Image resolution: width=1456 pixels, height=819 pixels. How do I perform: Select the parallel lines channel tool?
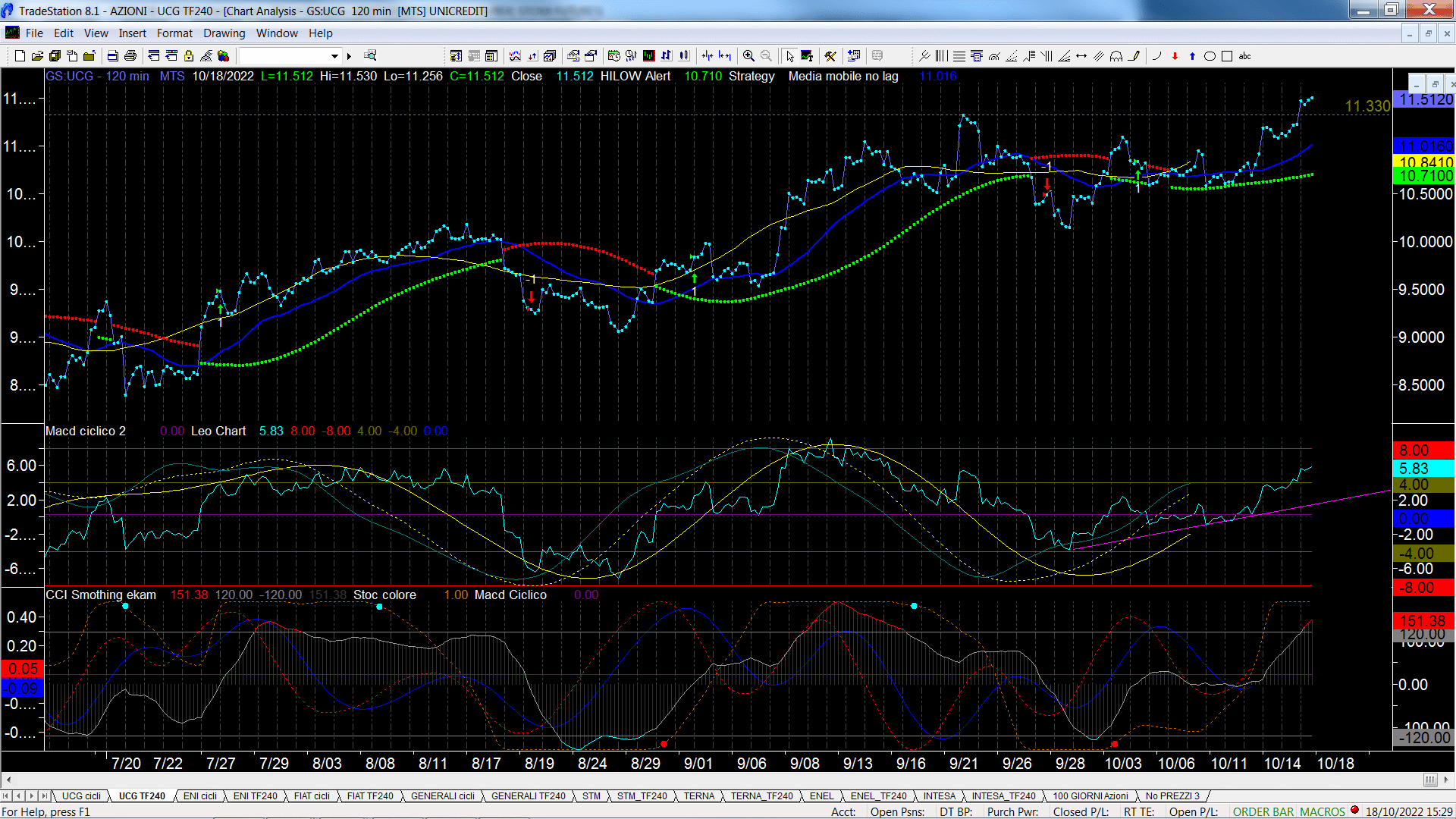point(1099,56)
